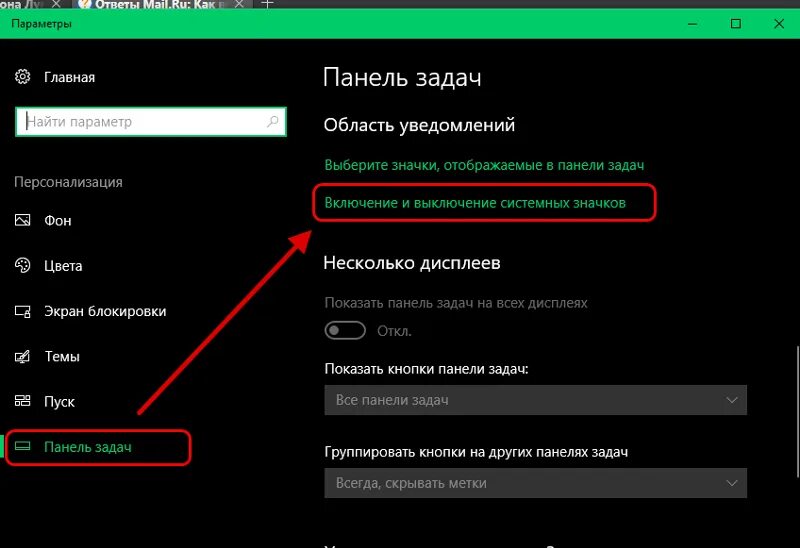Click Показать кнопки панели задач label

coord(427,369)
